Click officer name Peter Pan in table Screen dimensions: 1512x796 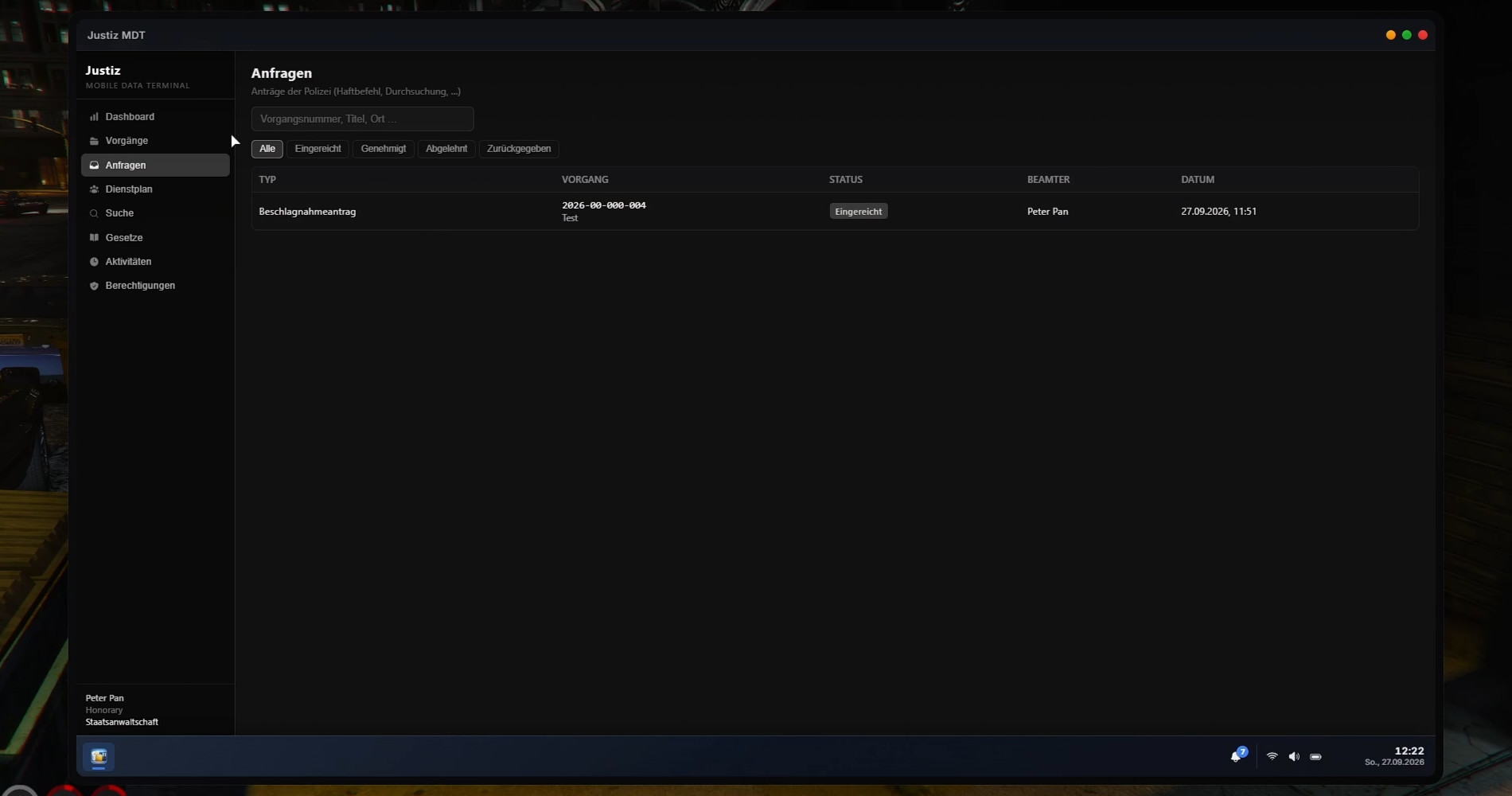click(x=1047, y=212)
